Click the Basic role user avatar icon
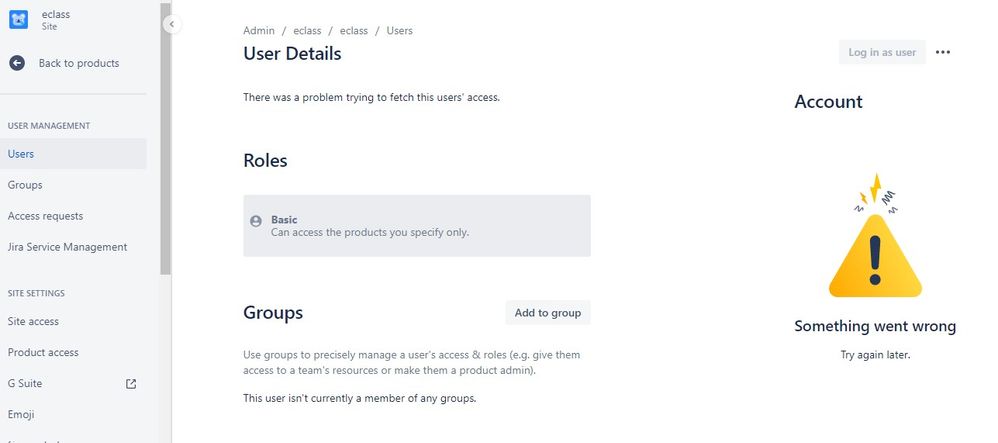 tap(256, 221)
